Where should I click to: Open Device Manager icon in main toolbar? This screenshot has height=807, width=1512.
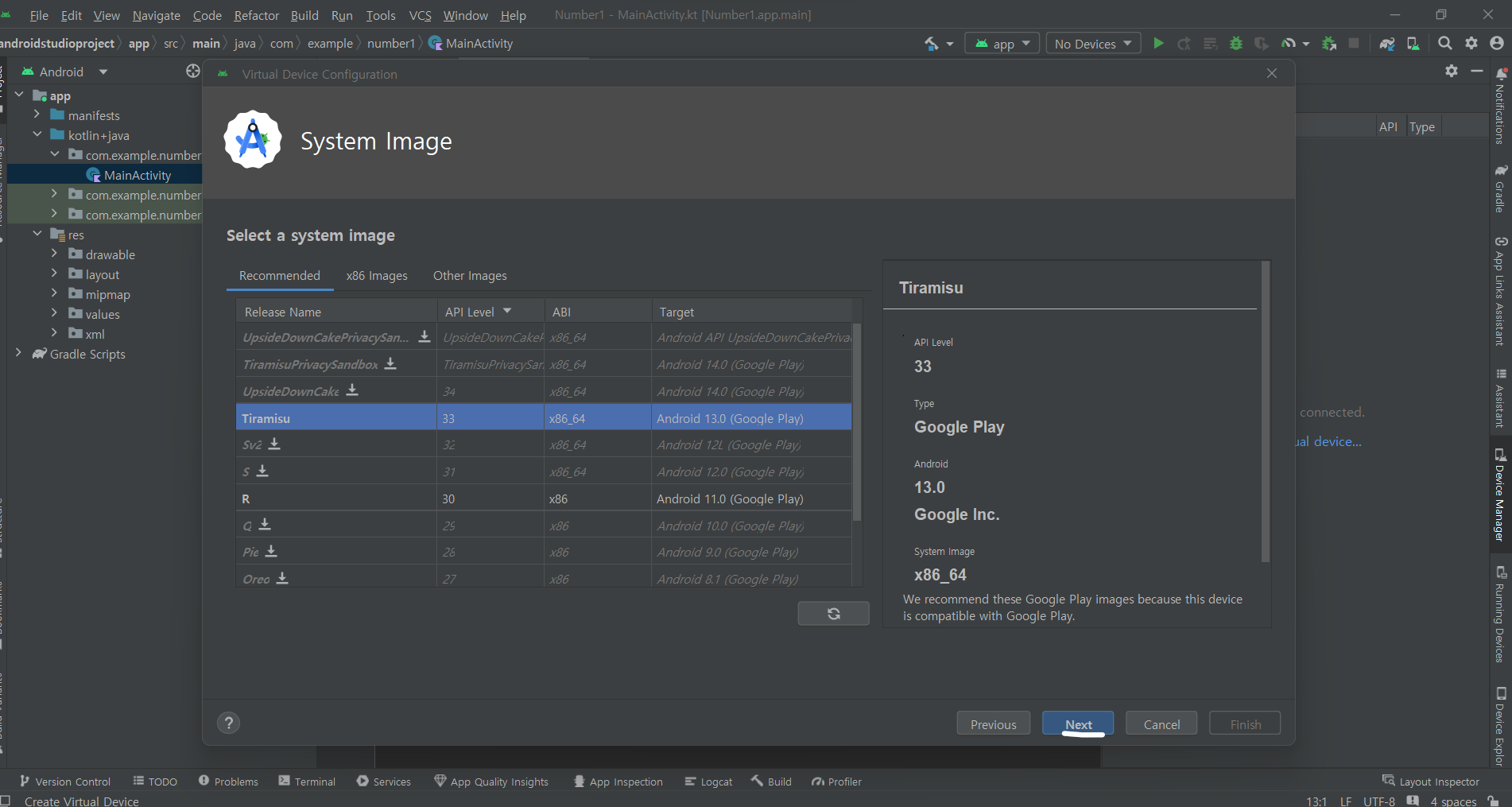pyautogui.click(x=1413, y=44)
